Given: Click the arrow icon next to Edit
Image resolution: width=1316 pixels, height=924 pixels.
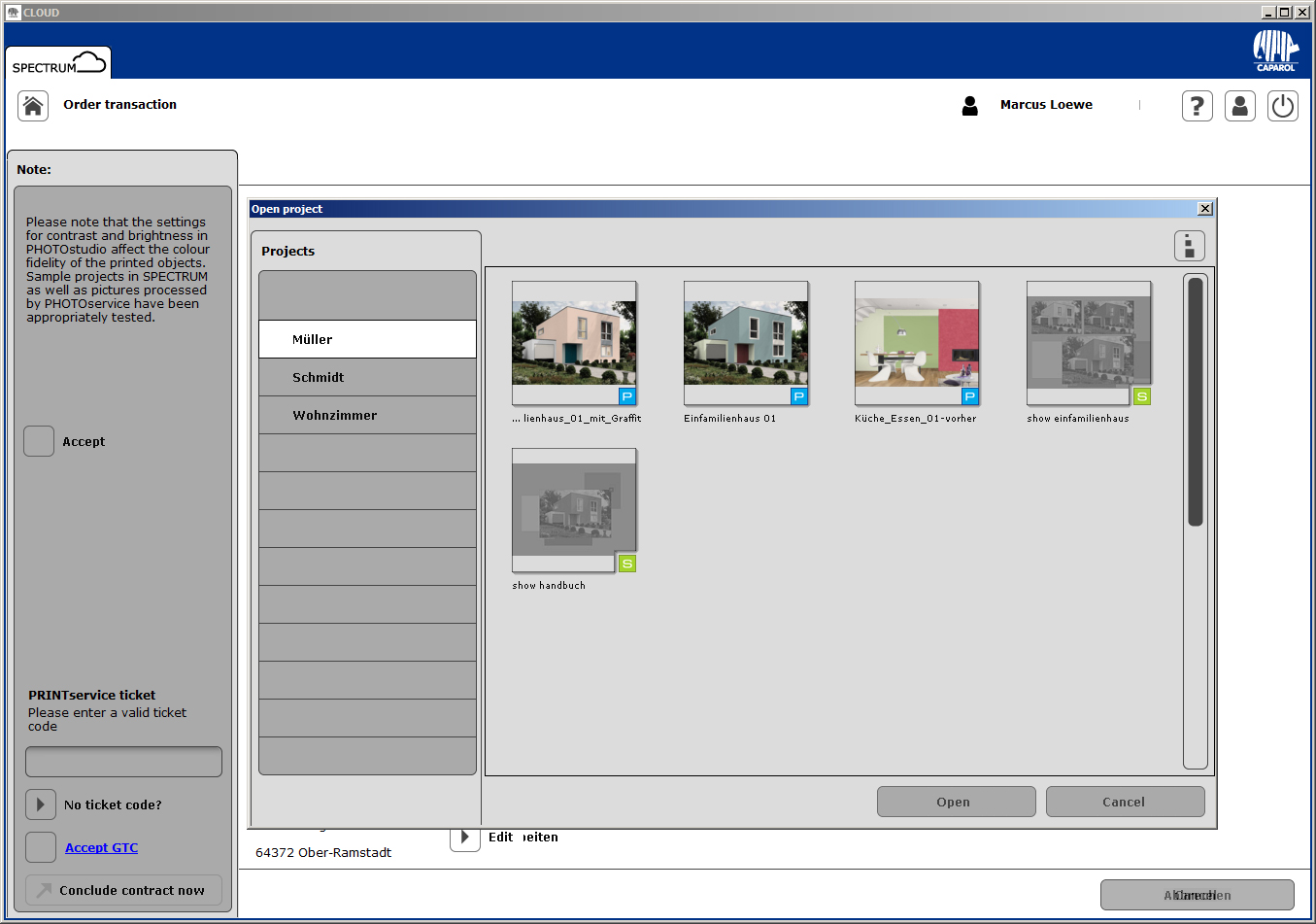Looking at the screenshot, I should pyautogui.click(x=465, y=837).
